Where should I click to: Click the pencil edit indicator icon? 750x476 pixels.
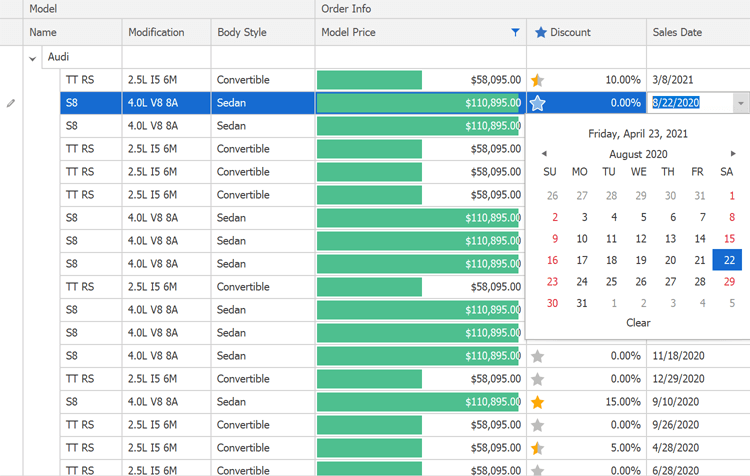point(11,103)
